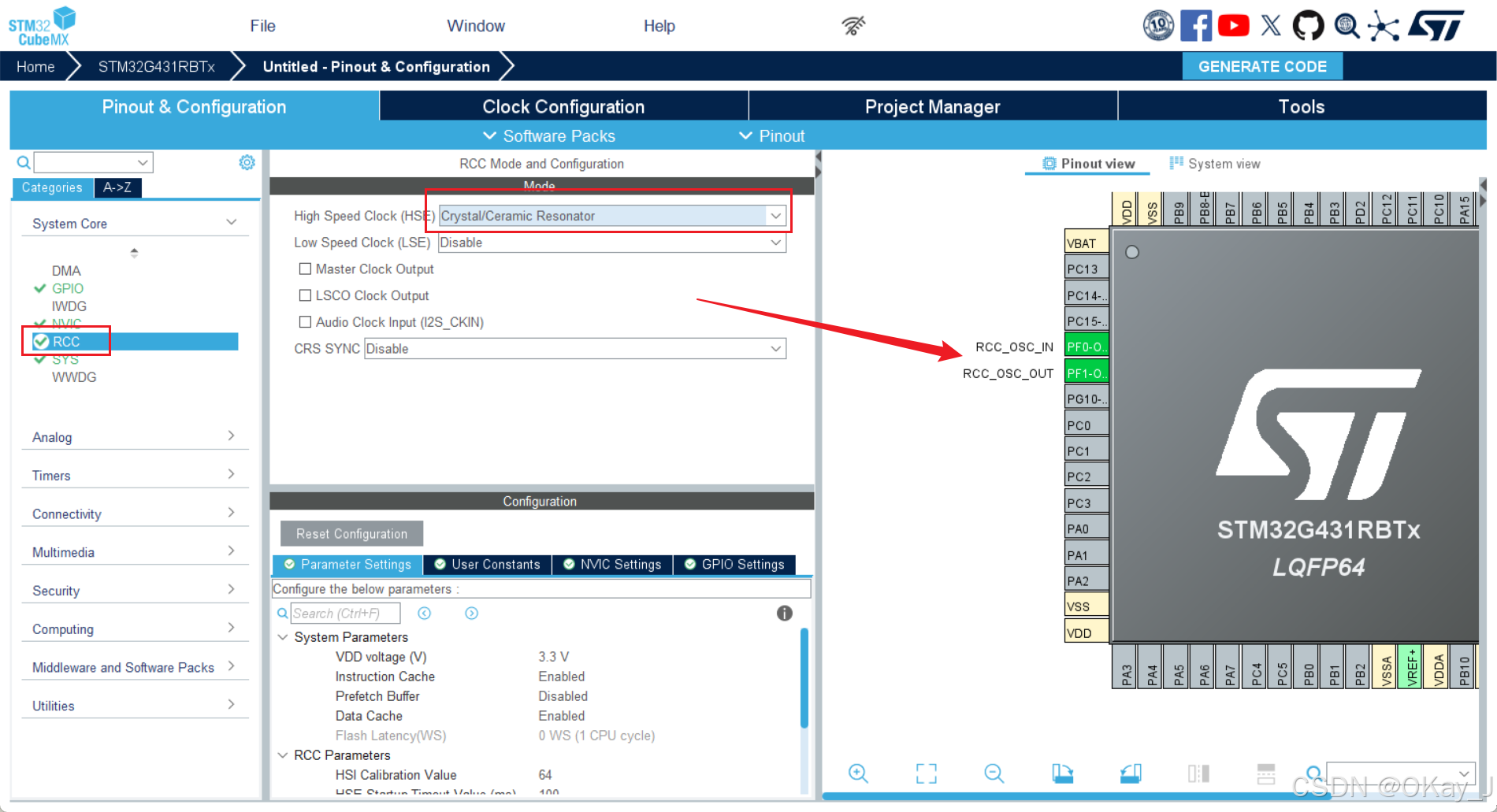The image size is (1497, 812).
Task: Switch to the Clock Configuration tab
Action: click(563, 106)
